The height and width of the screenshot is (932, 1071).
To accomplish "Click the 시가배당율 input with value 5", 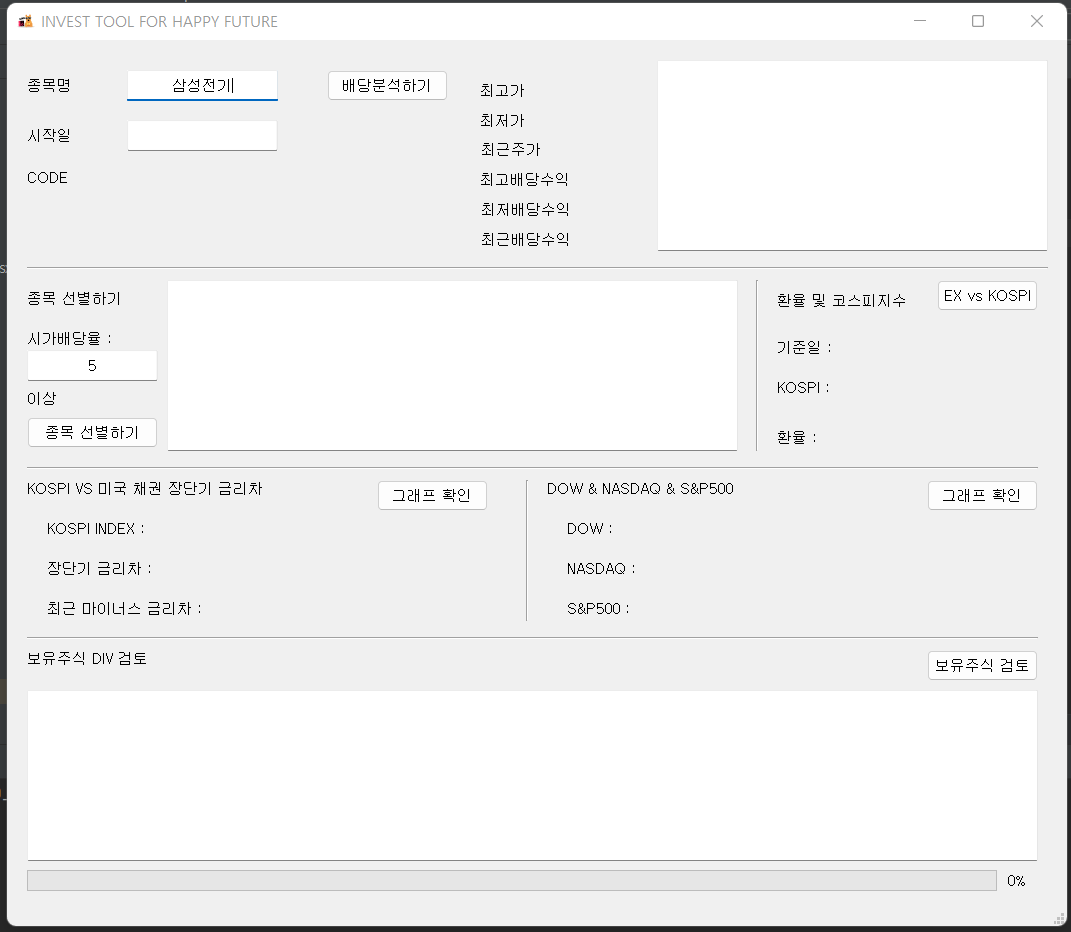I will pyautogui.click(x=92, y=366).
